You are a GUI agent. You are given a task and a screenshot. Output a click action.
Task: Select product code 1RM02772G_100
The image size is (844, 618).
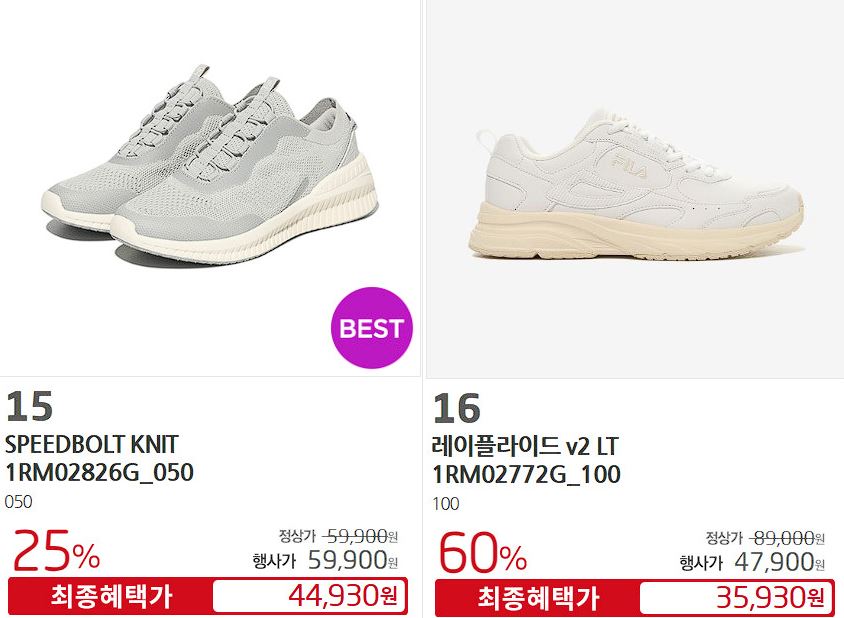526,475
